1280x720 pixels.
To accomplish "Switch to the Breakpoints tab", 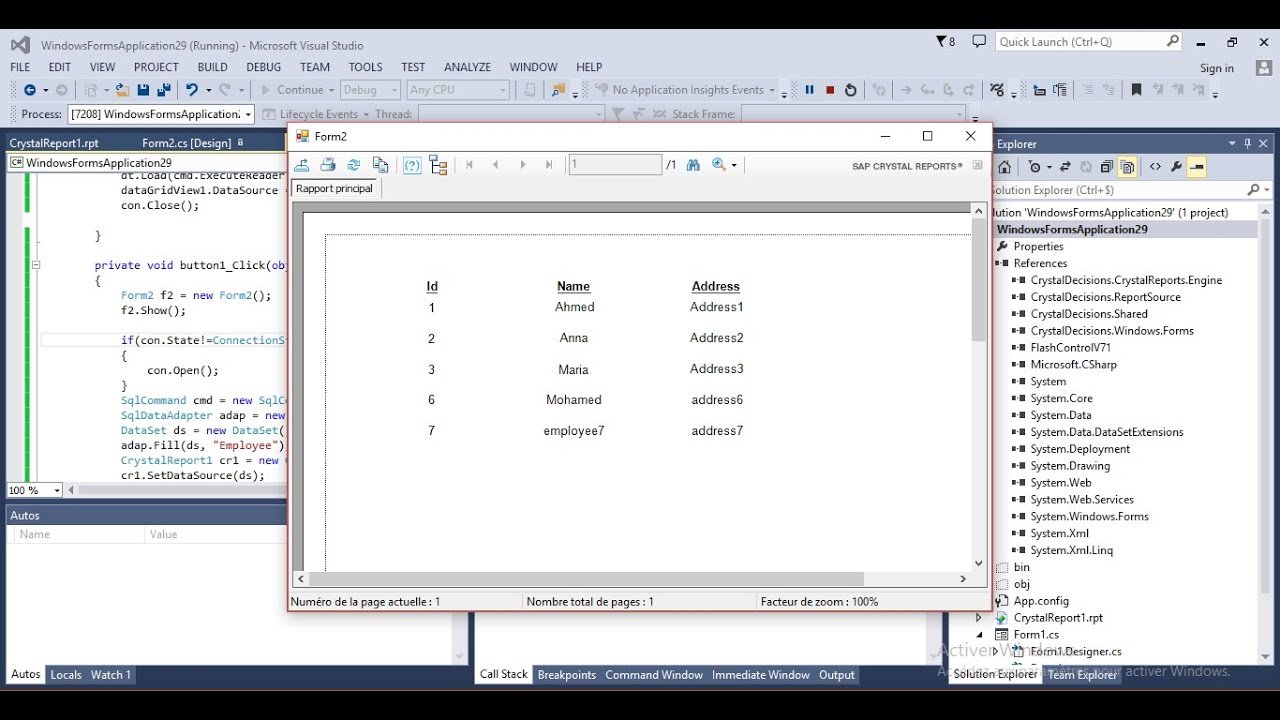I will point(567,675).
